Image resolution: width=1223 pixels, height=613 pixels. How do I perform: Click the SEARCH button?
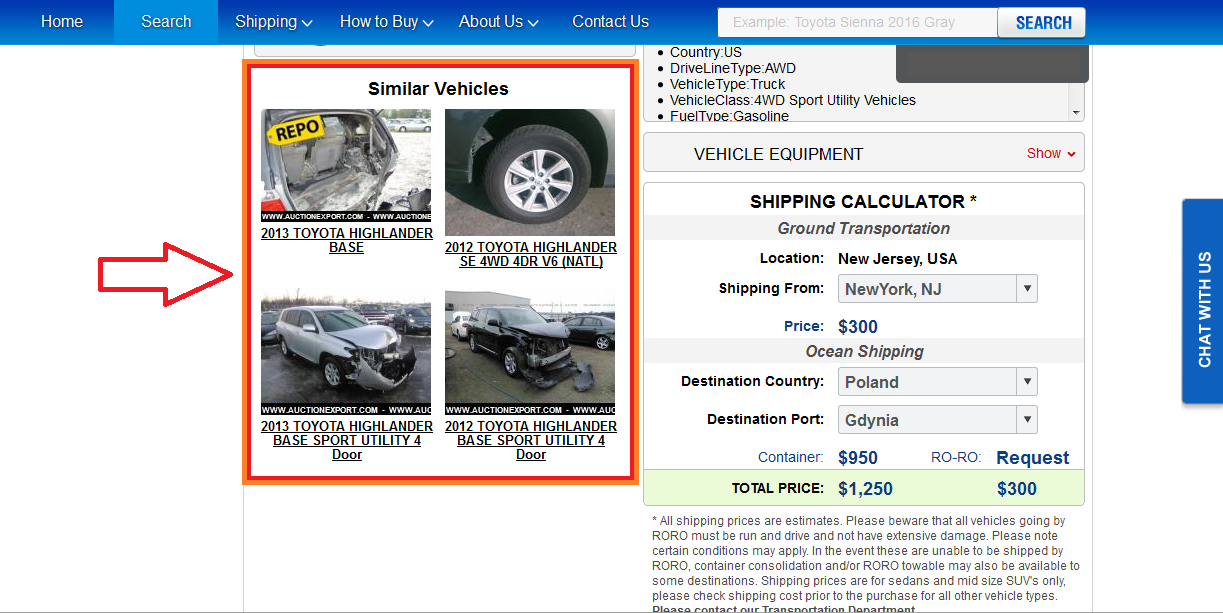pyautogui.click(x=1041, y=22)
